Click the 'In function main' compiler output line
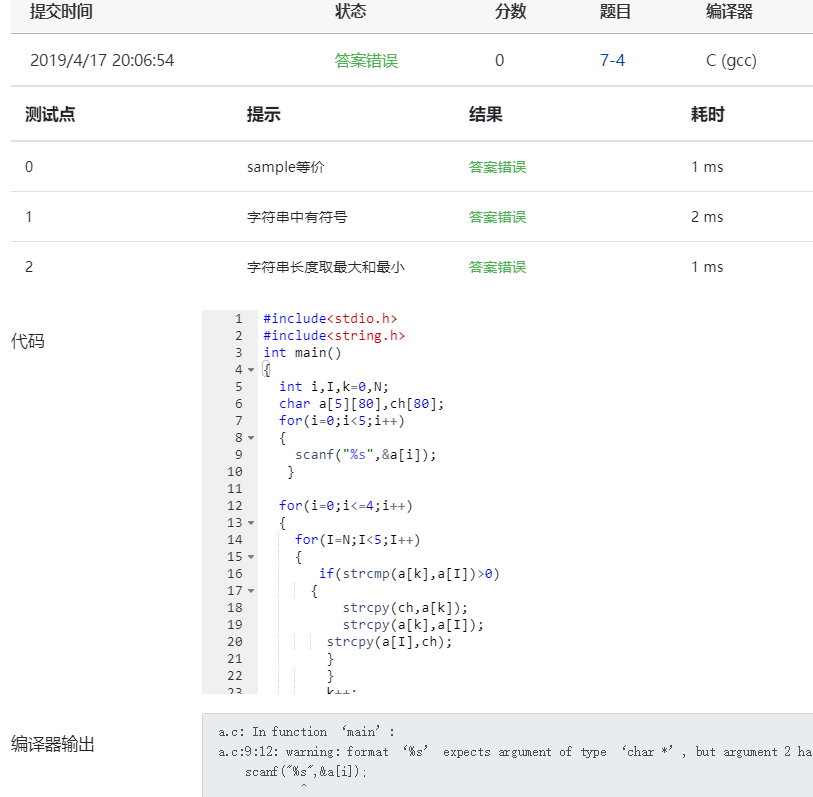This screenshot has width=813, height=797. 306,732
